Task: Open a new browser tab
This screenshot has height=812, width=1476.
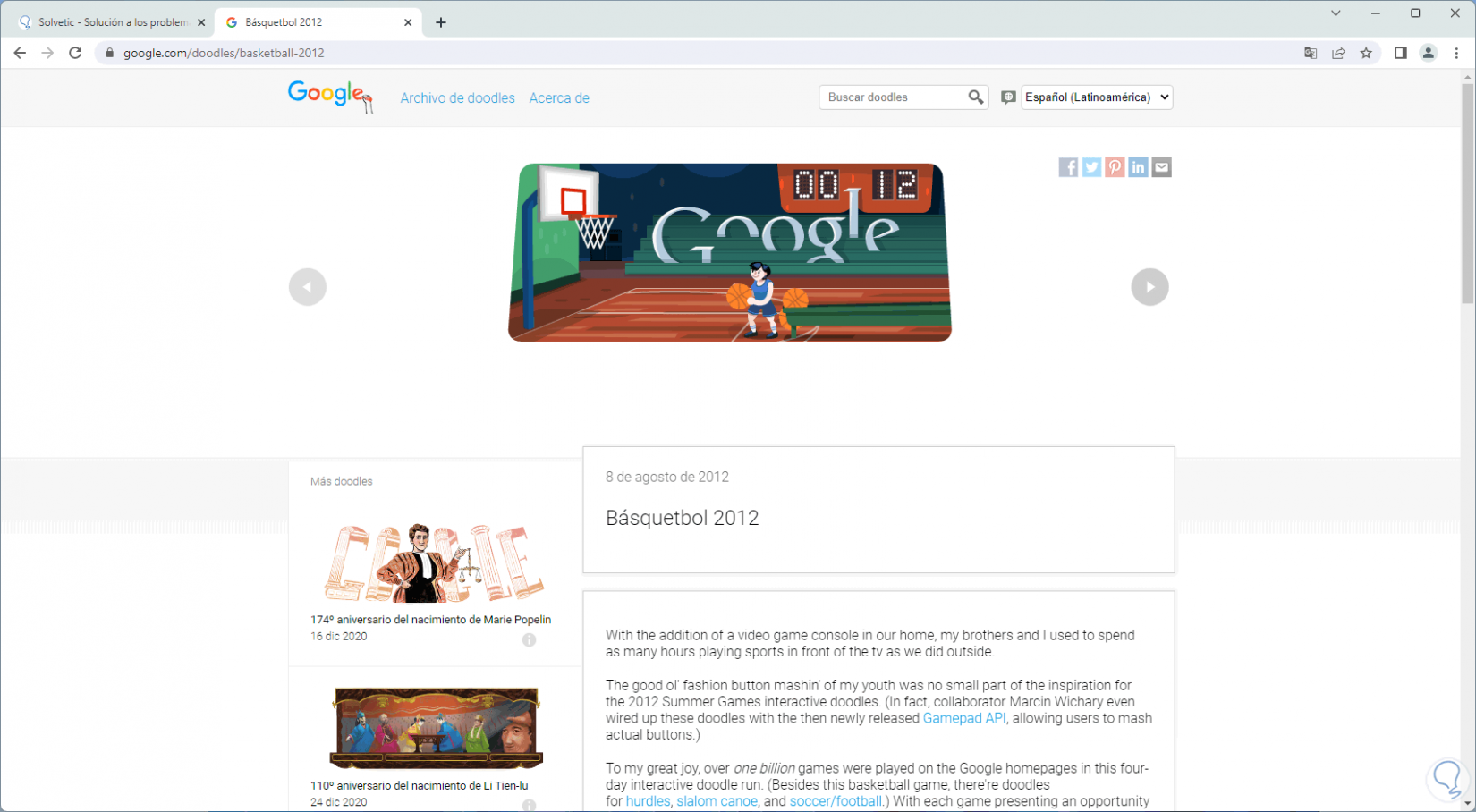Action: [441, 22]
